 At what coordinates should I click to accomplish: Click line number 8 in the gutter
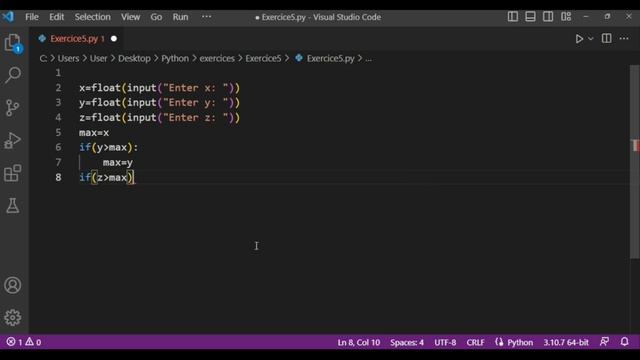(58, 177)
